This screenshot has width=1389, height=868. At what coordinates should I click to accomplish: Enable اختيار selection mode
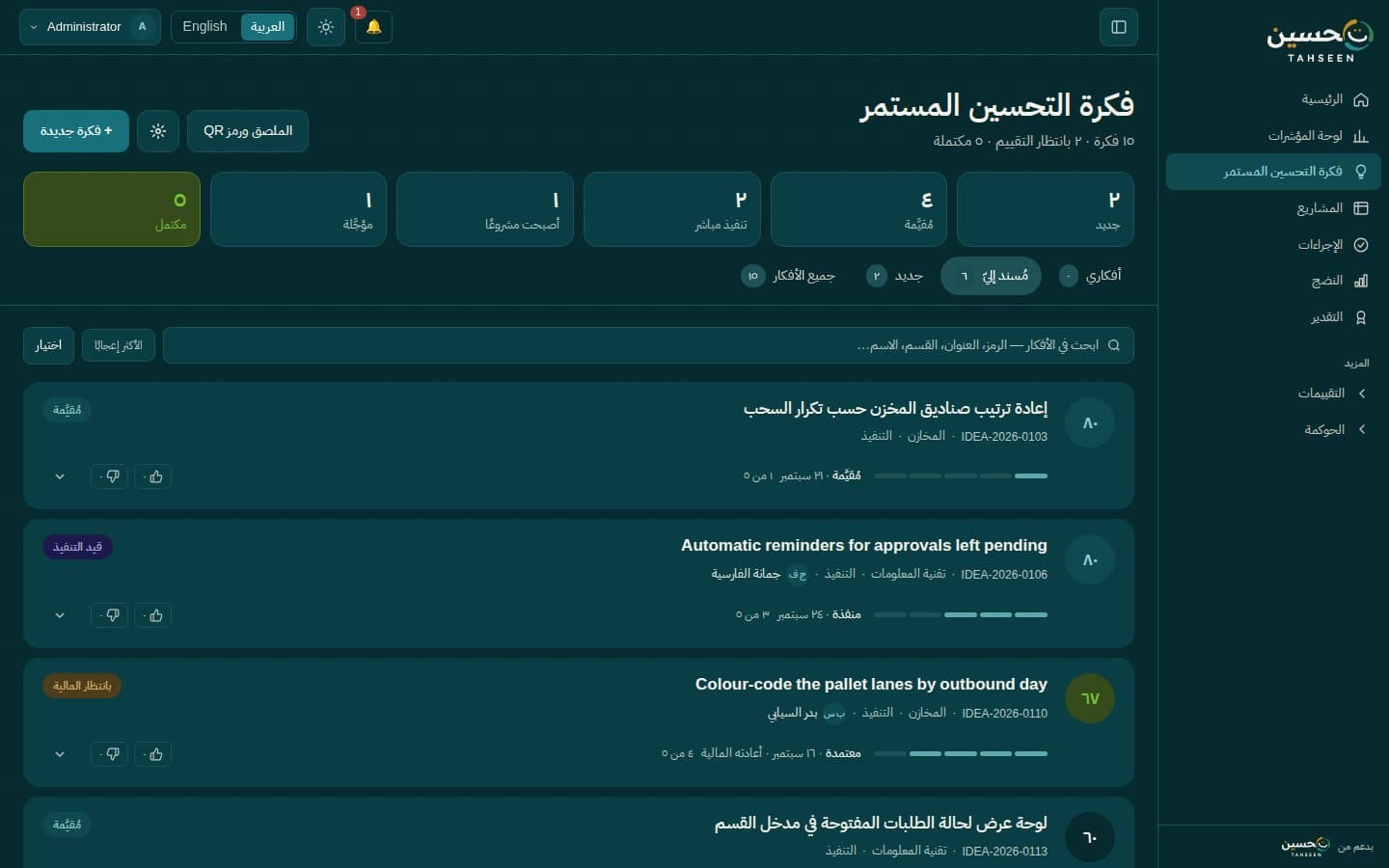point(48,345)
